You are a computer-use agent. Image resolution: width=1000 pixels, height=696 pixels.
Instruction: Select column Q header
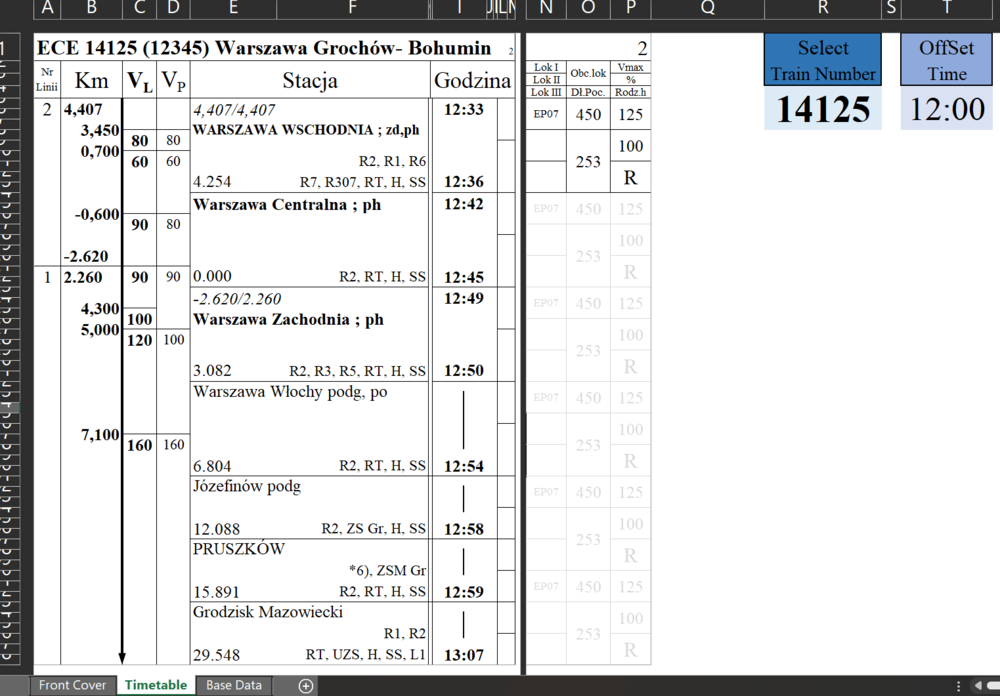click(x=707, y=8)
